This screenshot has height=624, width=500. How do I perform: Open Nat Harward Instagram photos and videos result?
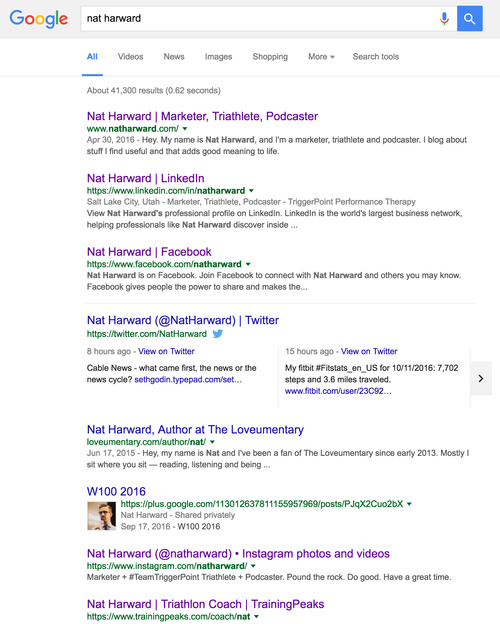(x=238, y=554)
